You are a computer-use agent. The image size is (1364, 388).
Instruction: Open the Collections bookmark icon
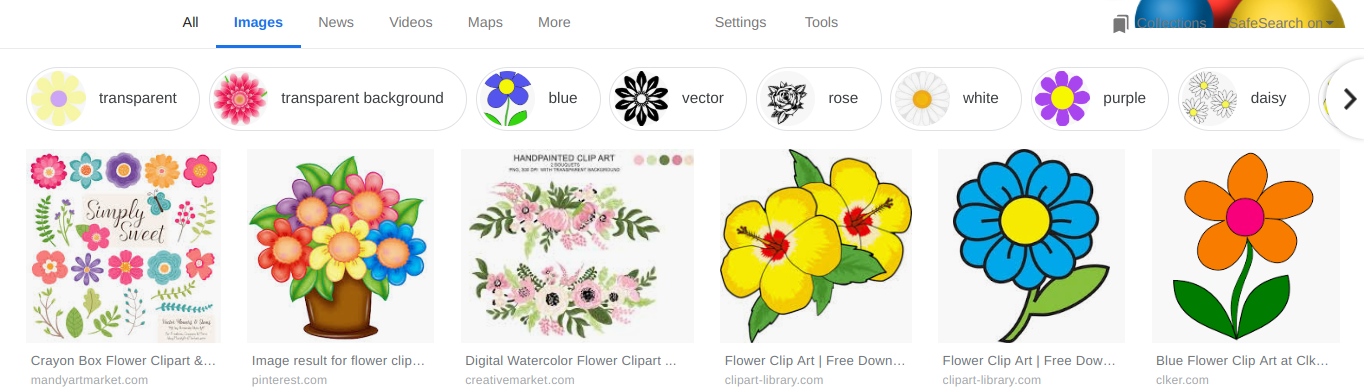pos(1121,24)
